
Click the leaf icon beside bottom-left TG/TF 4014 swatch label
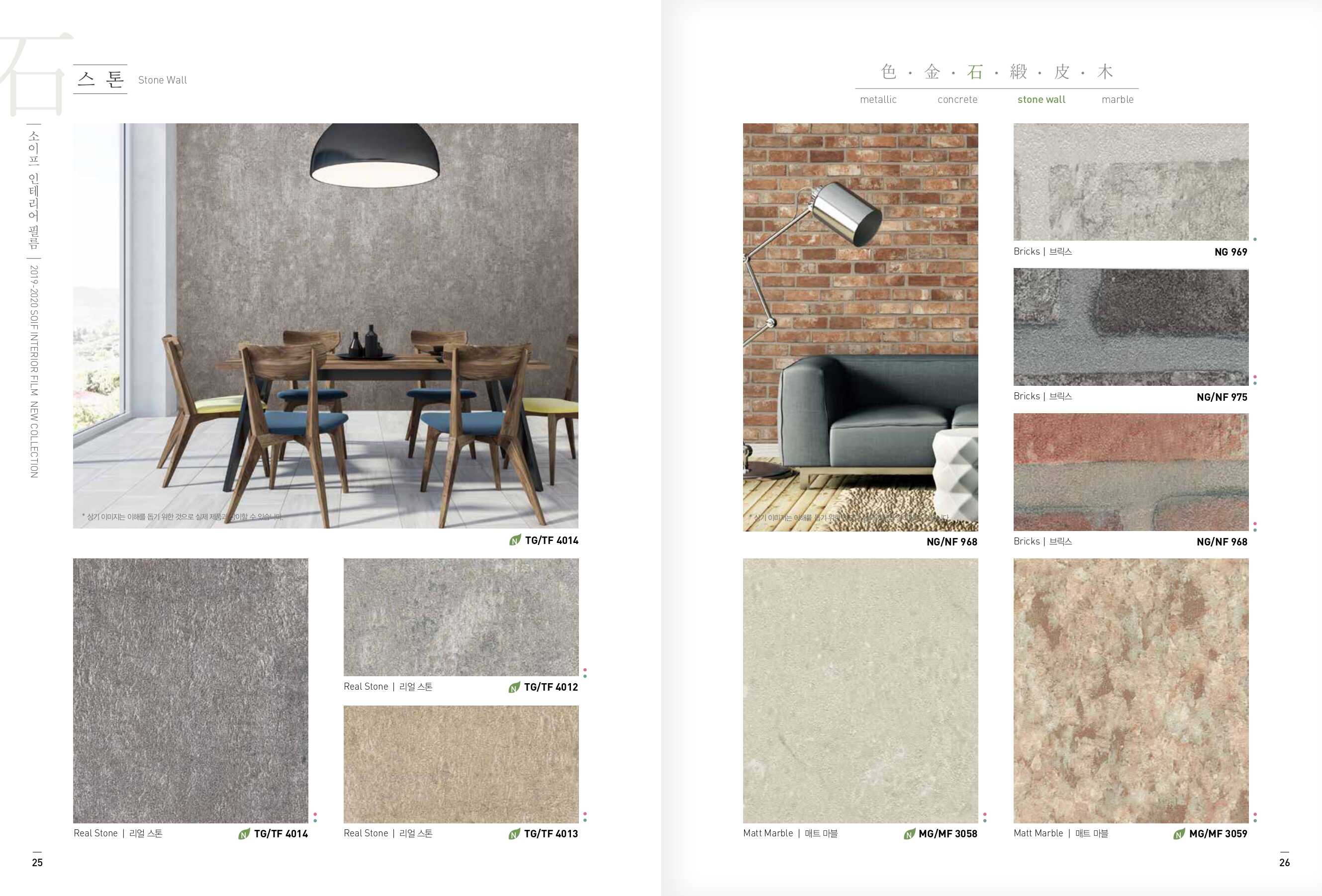click(244, 834)
